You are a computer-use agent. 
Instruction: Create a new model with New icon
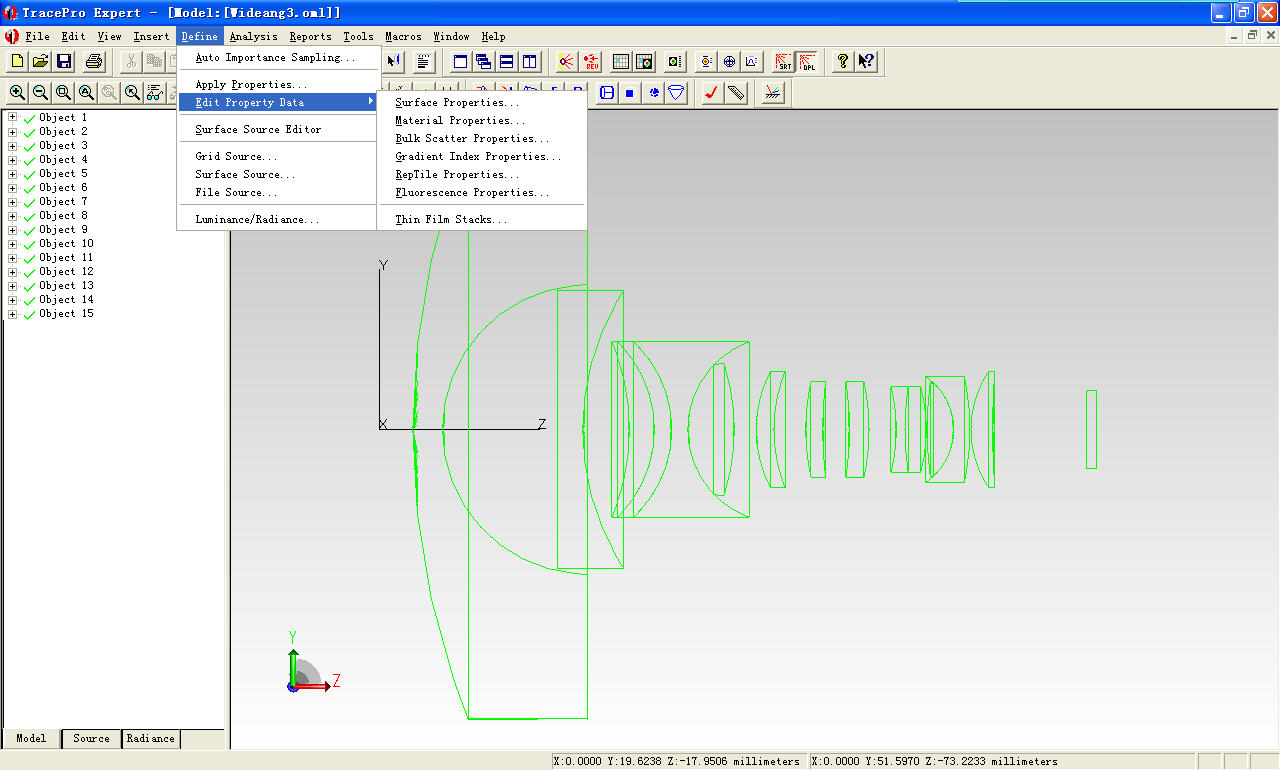click(x=17, y=61)
